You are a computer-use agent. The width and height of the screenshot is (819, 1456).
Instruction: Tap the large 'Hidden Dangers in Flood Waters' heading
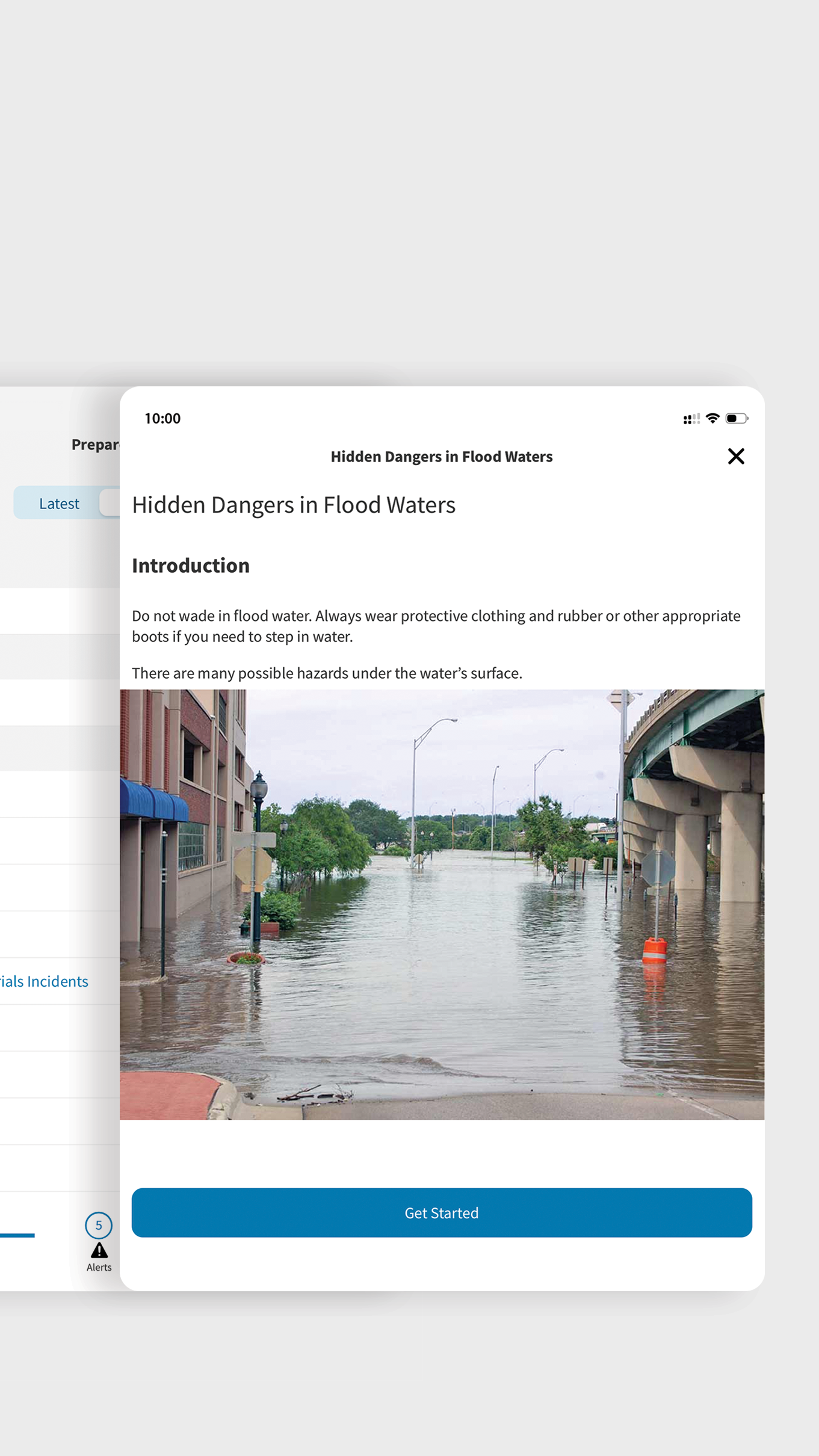294,505
